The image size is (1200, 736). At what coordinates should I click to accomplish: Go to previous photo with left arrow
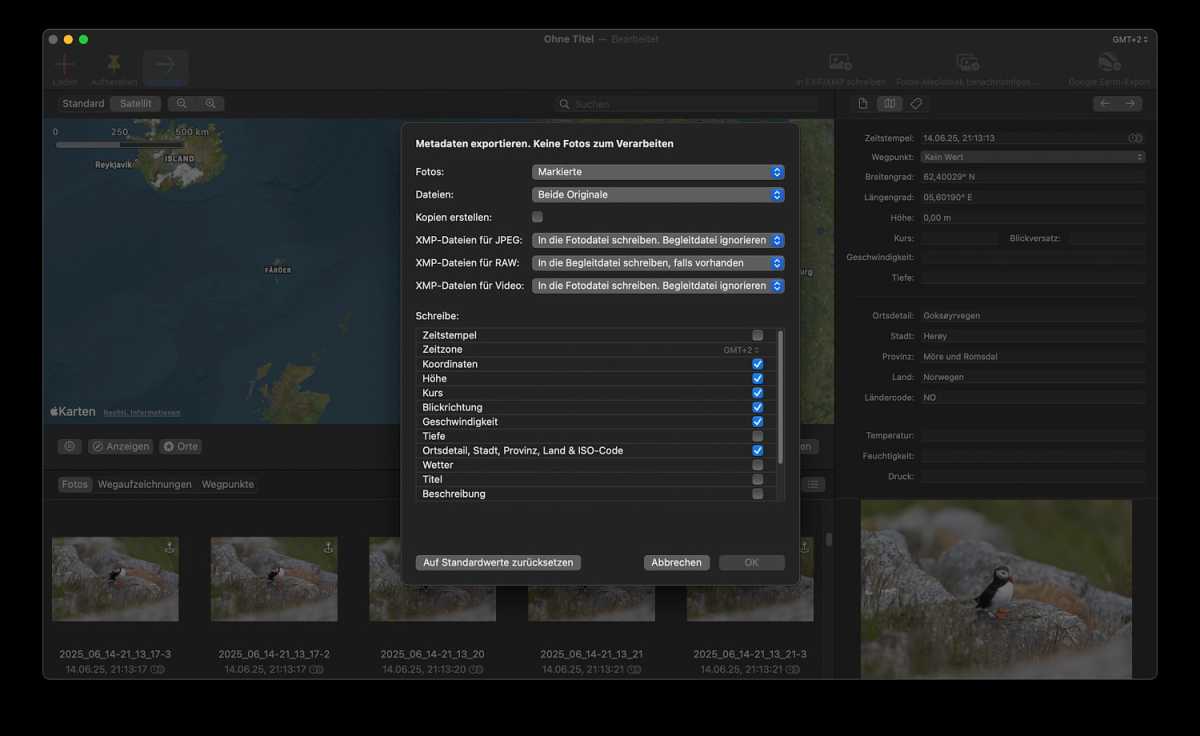pyautogui.click(x=1105, y=104)
